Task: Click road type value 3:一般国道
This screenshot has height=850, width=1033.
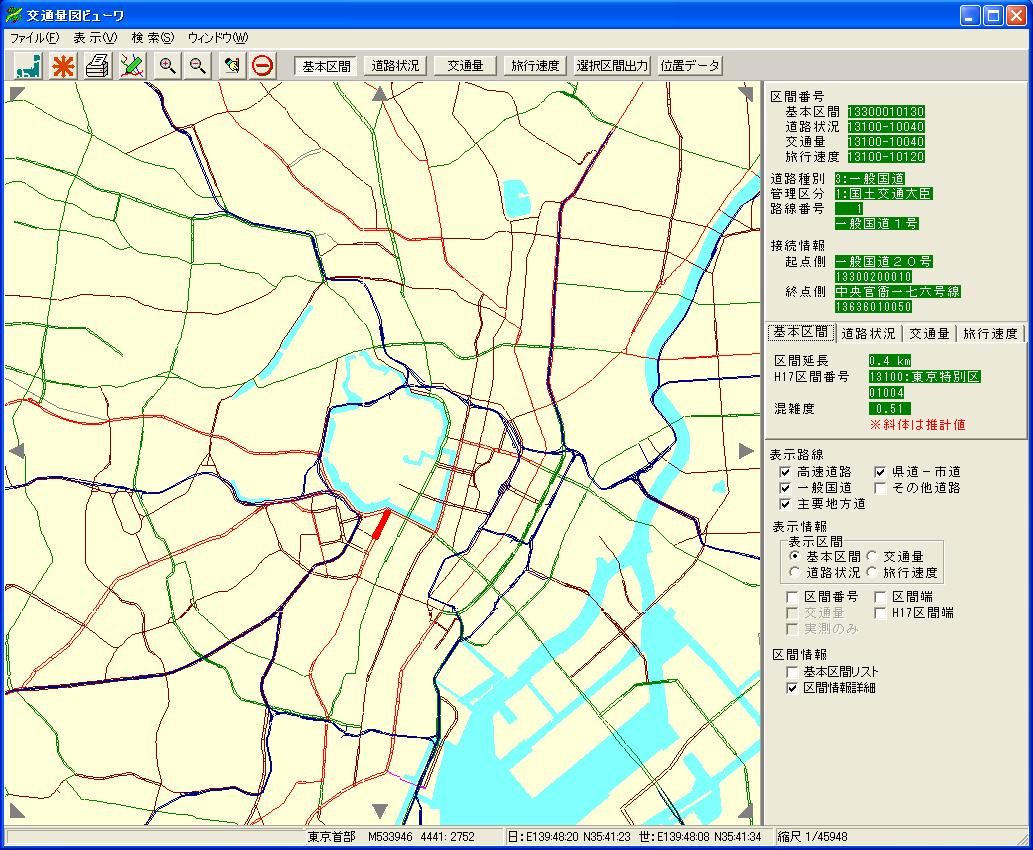Action: [x=870, y=179]
